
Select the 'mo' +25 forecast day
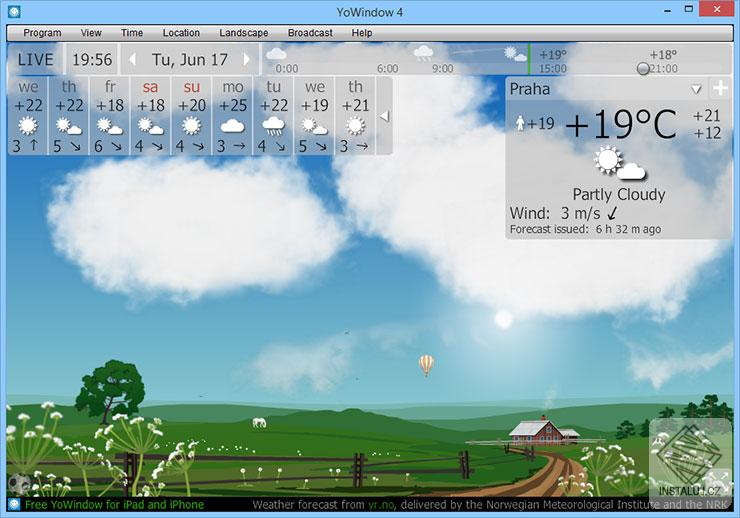(x=232, y=116)
